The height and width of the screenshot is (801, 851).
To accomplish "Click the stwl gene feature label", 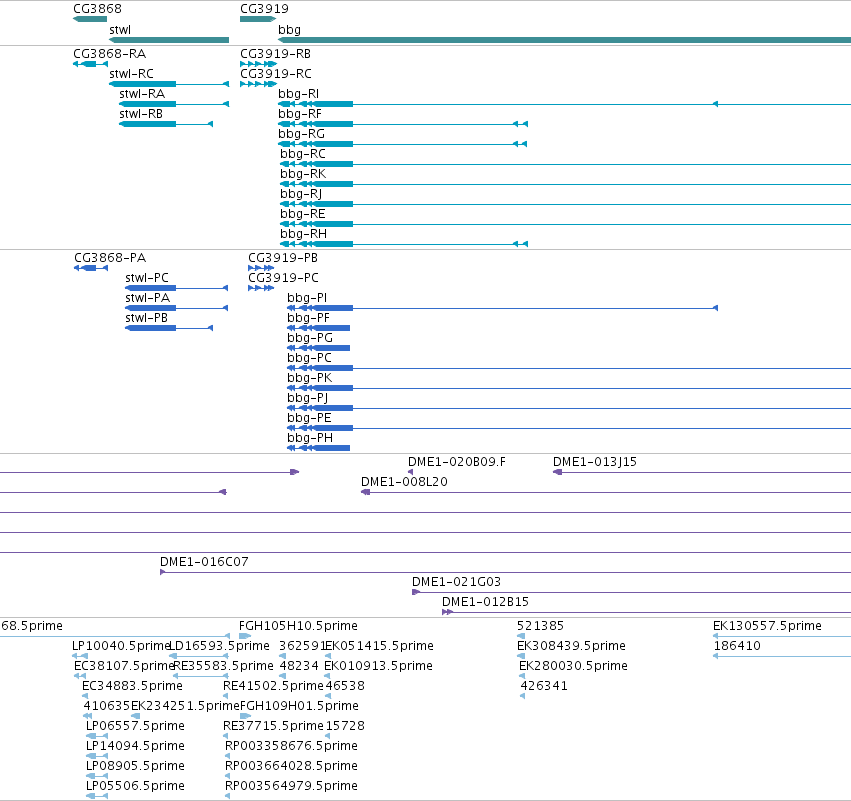I will point(120,30).
